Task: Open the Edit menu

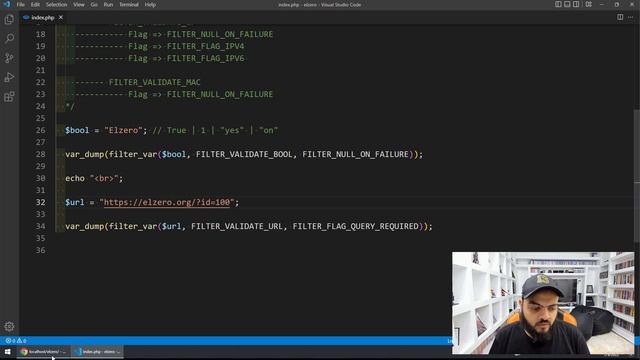Action: tap(35, 4)
